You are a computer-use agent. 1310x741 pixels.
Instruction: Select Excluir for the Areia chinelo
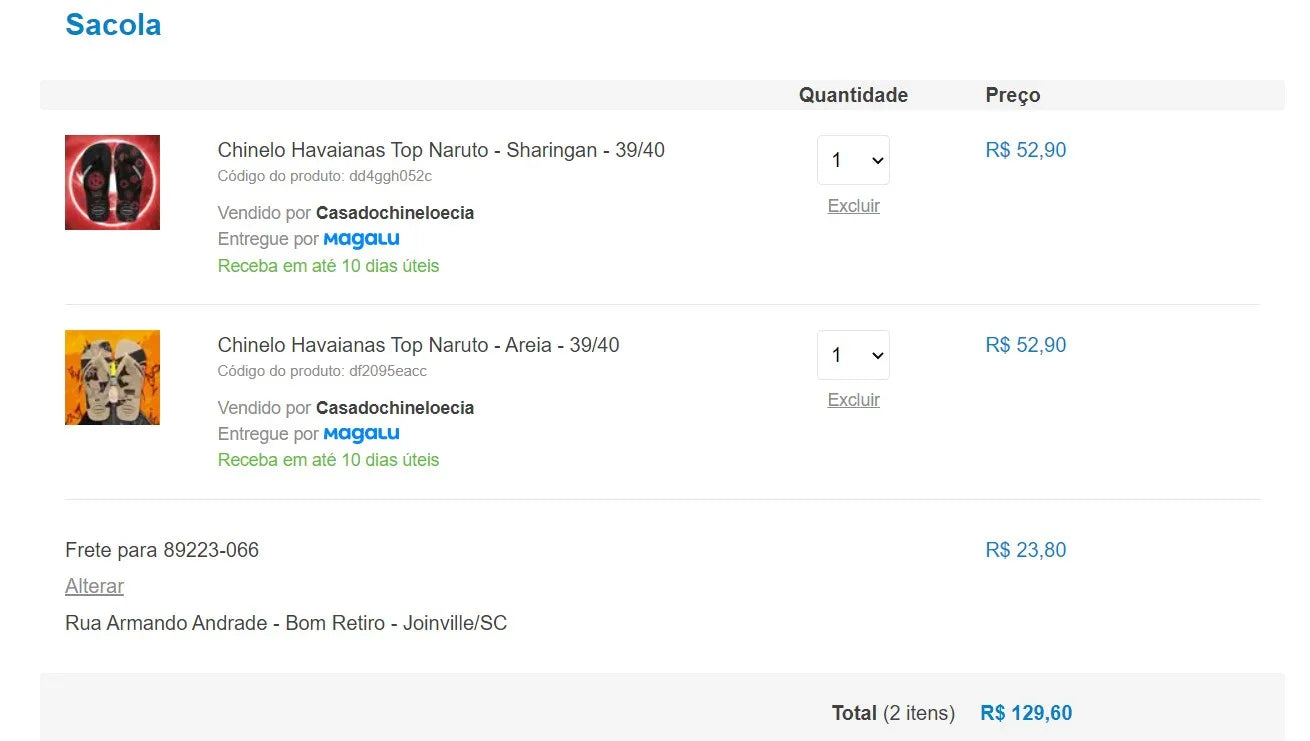click(x=853, y=399)
